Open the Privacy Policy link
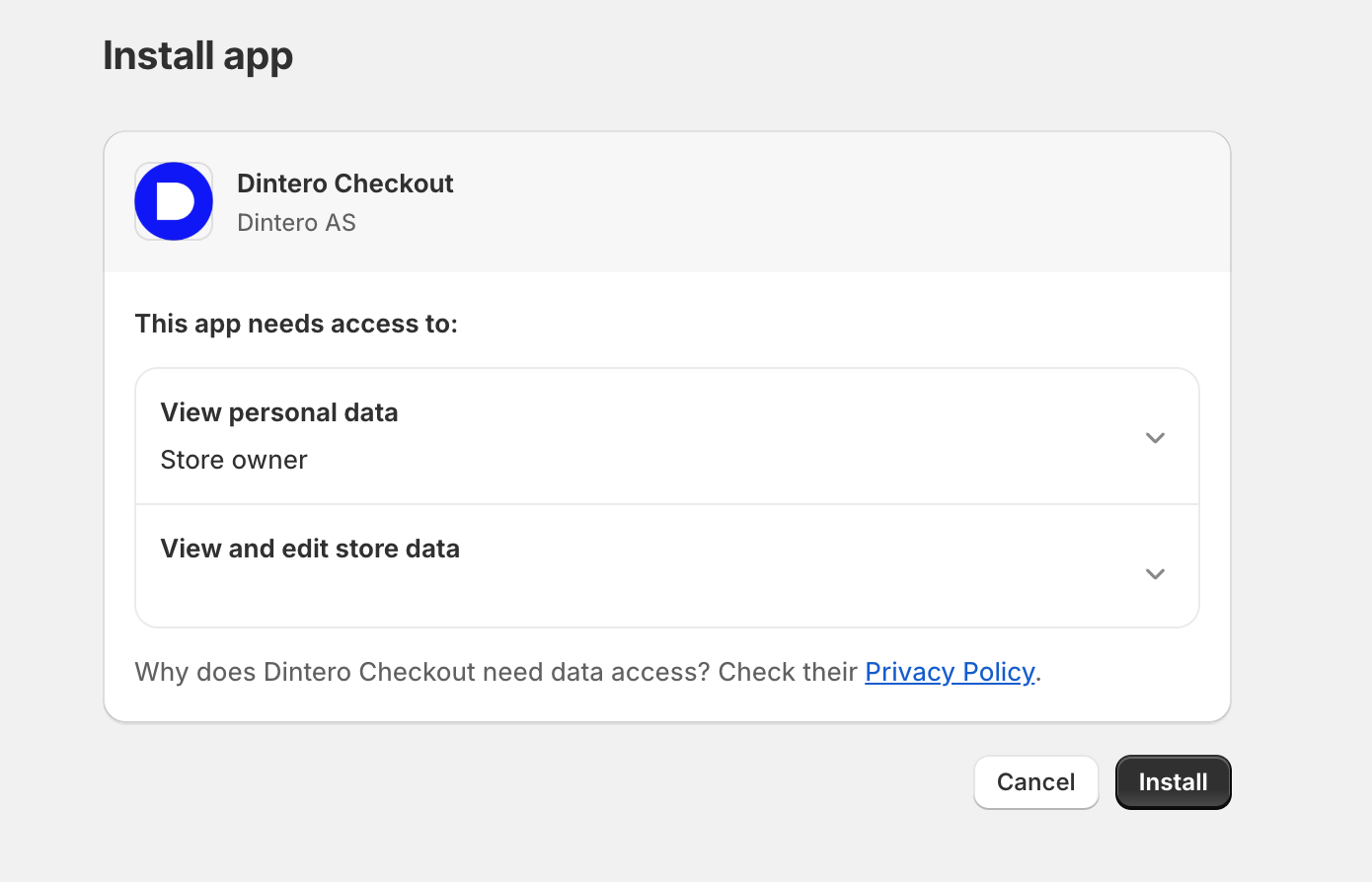 click(x=950, y=672)
